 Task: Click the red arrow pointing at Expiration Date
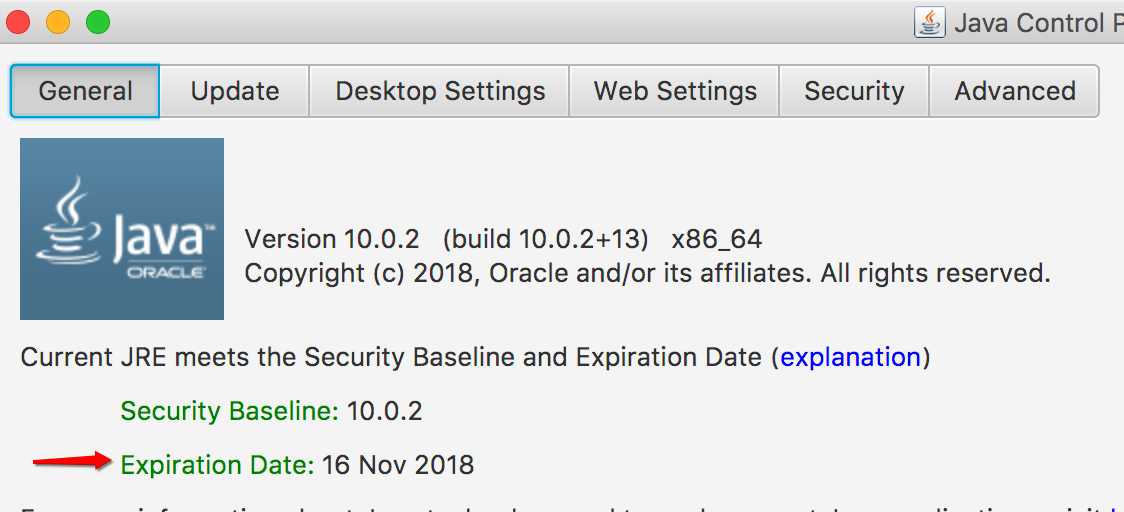72,461
